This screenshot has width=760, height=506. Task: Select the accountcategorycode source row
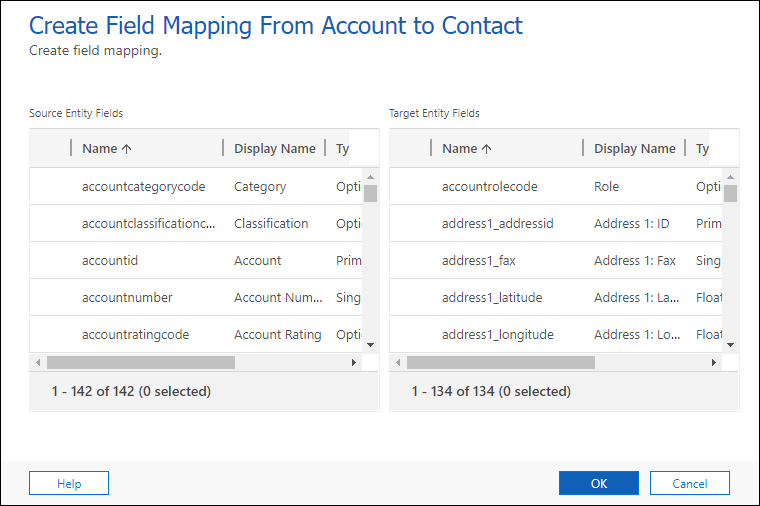[x=143, y=186]
